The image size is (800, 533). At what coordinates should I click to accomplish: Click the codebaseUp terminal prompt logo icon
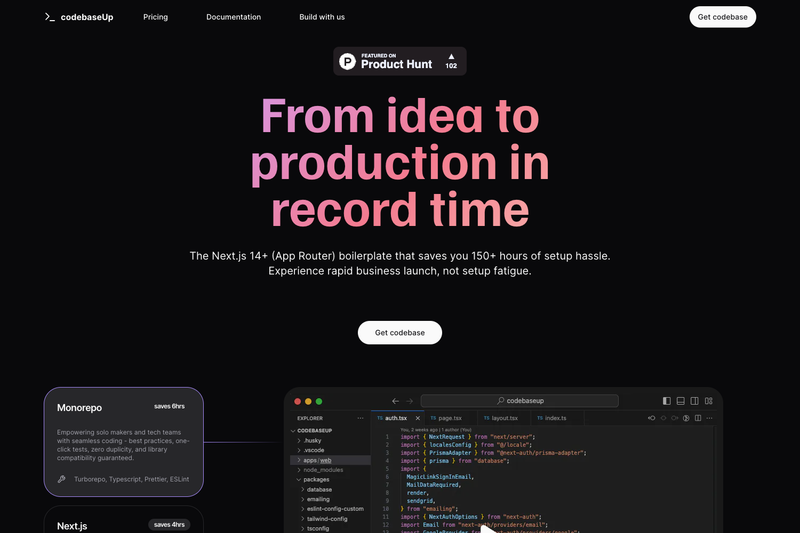pyautogui.click(x=49, y=17)
